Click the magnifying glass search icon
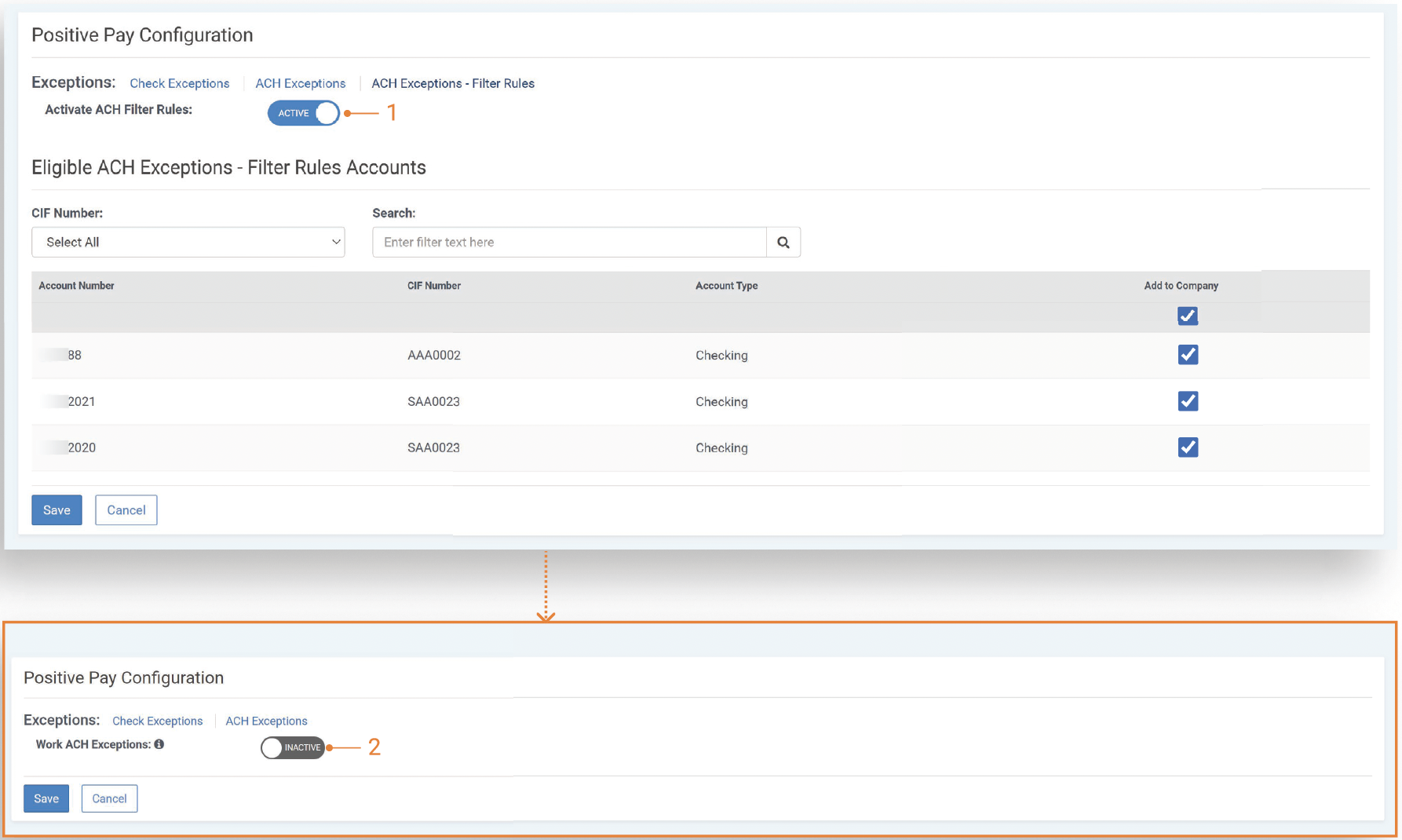The height and width of the screenshot is (840, 1402). [783, 243]
